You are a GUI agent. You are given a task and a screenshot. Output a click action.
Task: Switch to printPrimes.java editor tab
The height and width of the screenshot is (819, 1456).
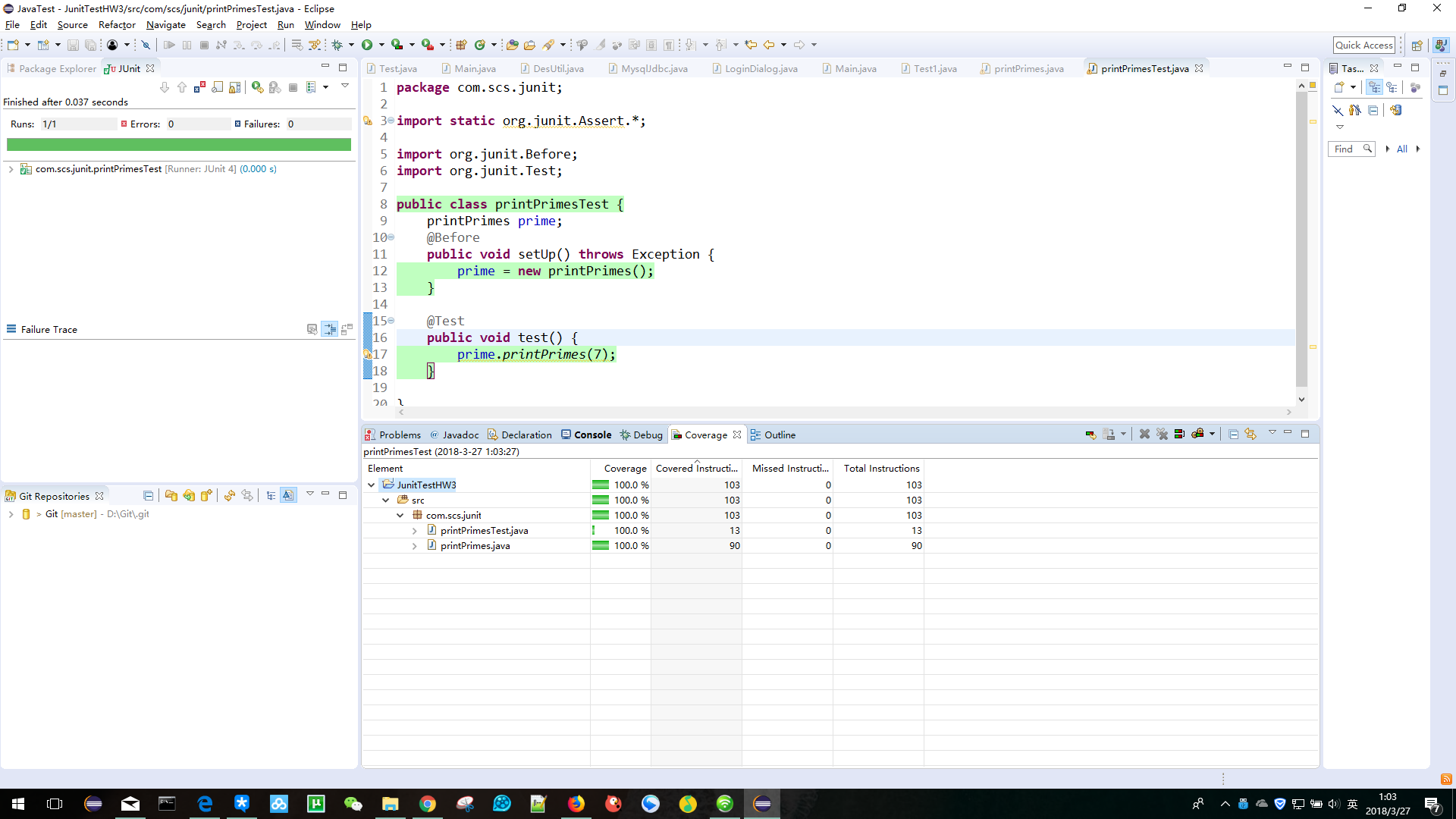coord(1028,69)
